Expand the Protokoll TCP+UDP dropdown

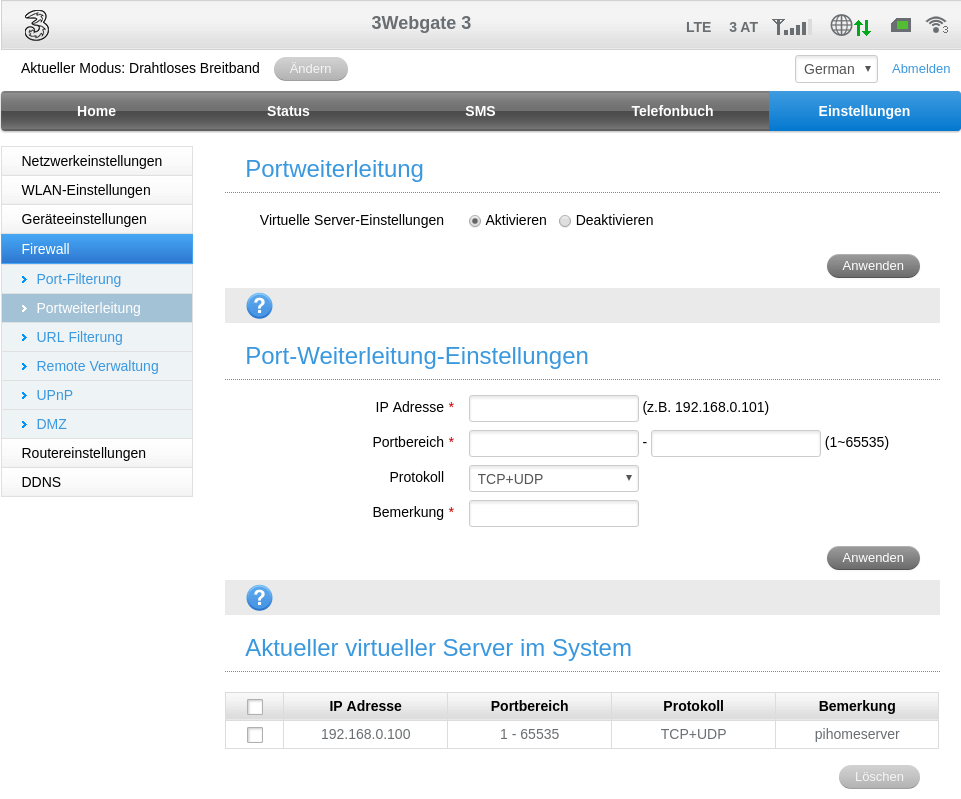tap(553, 479)
